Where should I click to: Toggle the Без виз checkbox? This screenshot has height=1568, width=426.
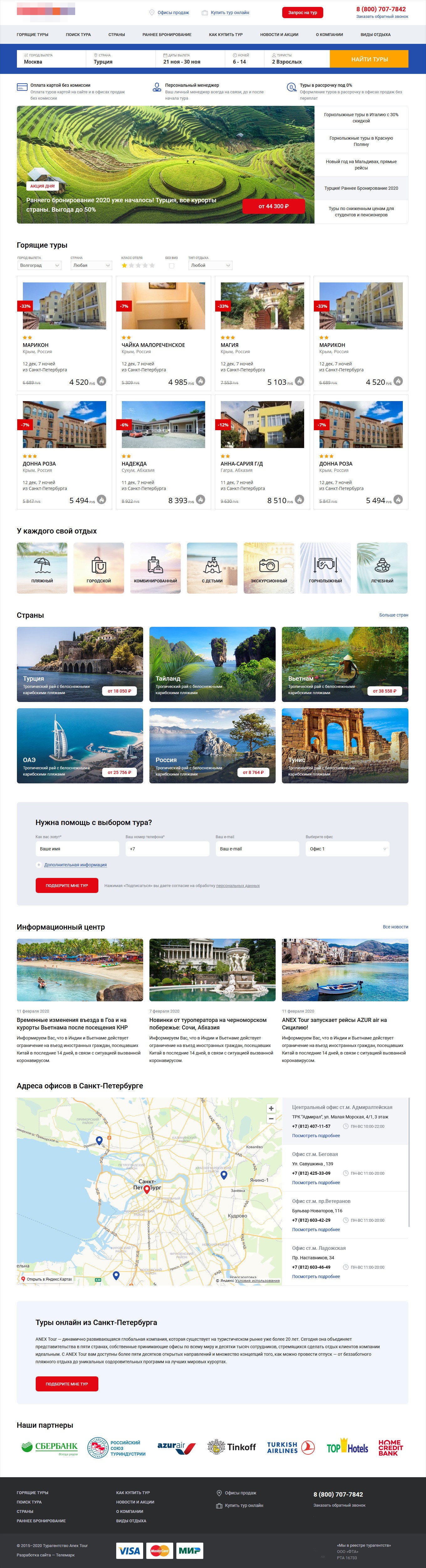pos(172,266)
